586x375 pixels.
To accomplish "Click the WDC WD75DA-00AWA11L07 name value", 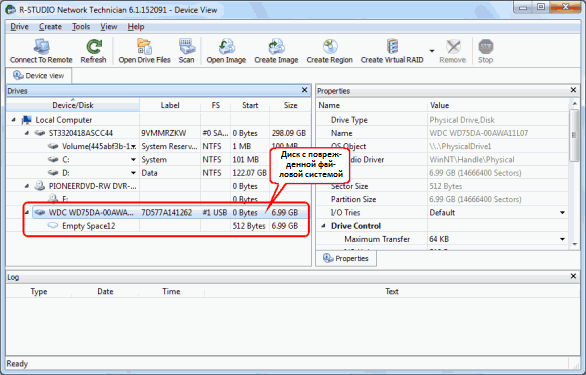I will click(x=478, y=133).
